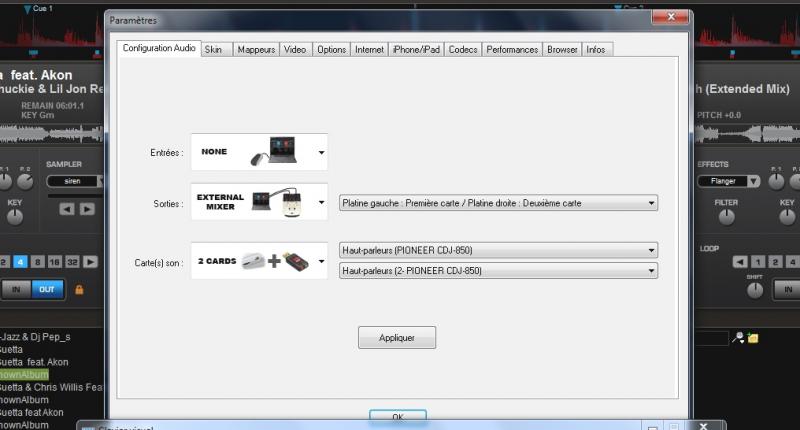Click the right deck SHIFT knob
This screenshot has width=800, height=430.
coord(755,290)
